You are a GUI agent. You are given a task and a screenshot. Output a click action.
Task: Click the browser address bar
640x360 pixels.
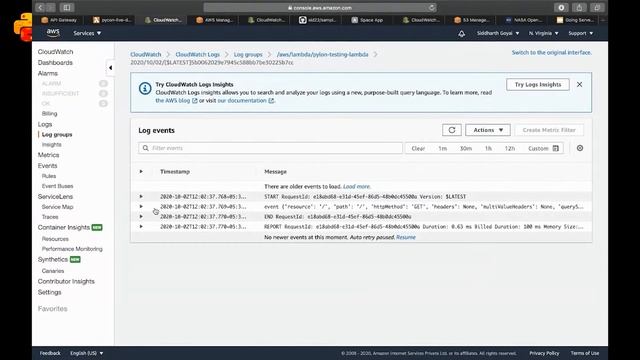pyautogui.click(x=320, y=8)
